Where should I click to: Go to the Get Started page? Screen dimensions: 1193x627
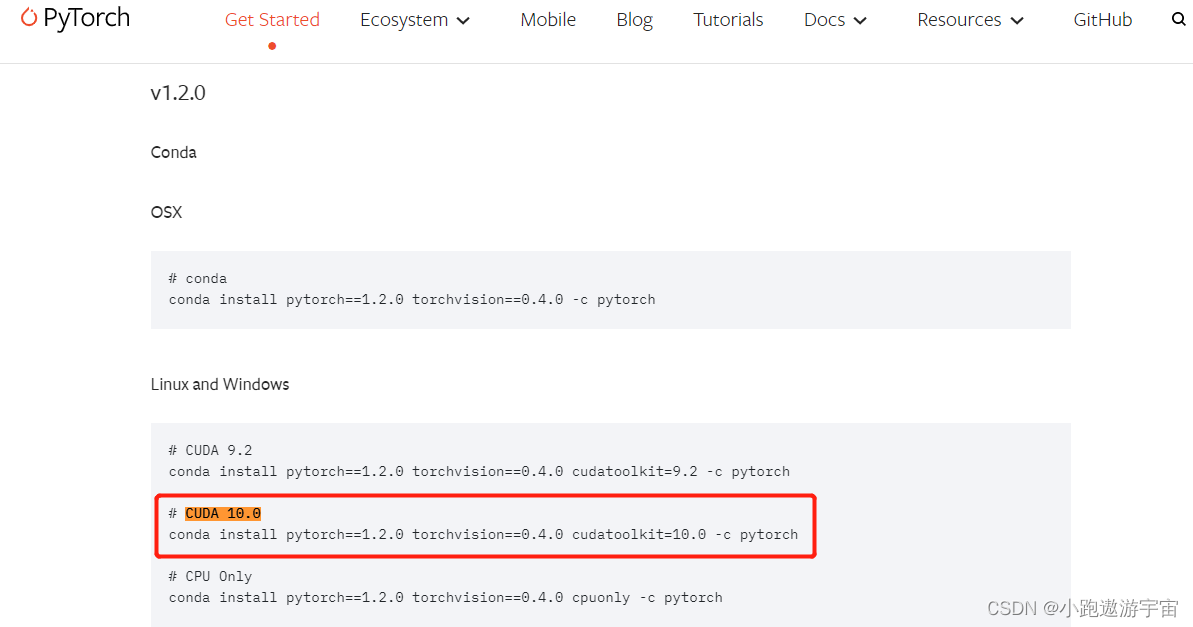272,20
